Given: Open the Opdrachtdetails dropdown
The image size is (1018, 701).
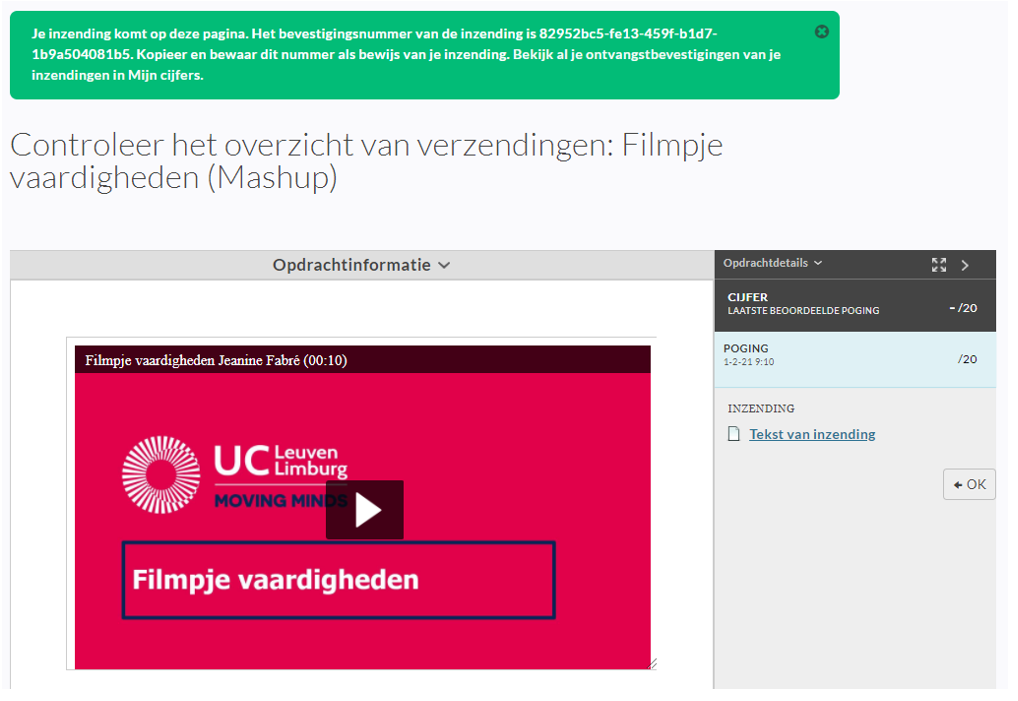Looking at the screenshot, I should click(773, 263).
